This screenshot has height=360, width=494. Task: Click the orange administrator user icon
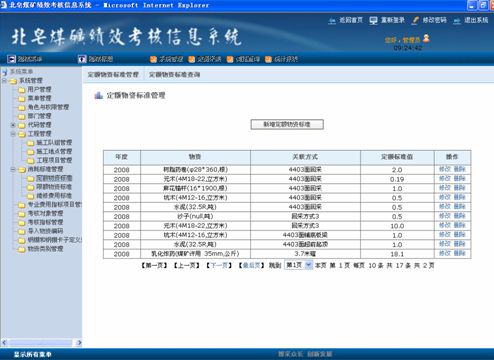click(x=426, y=39)
